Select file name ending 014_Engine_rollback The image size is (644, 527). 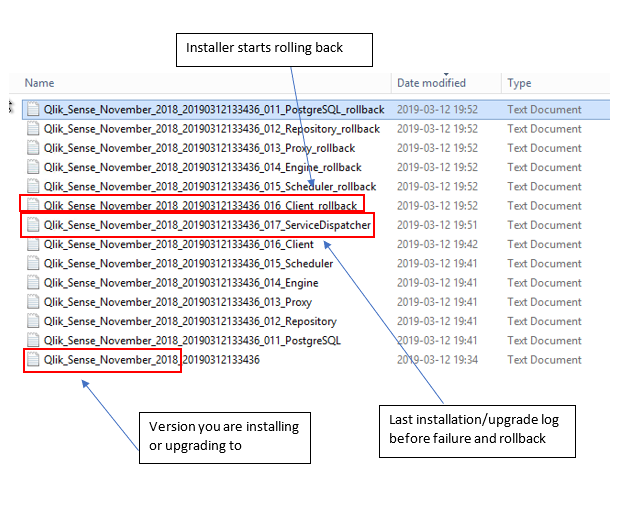coord(202,168)
